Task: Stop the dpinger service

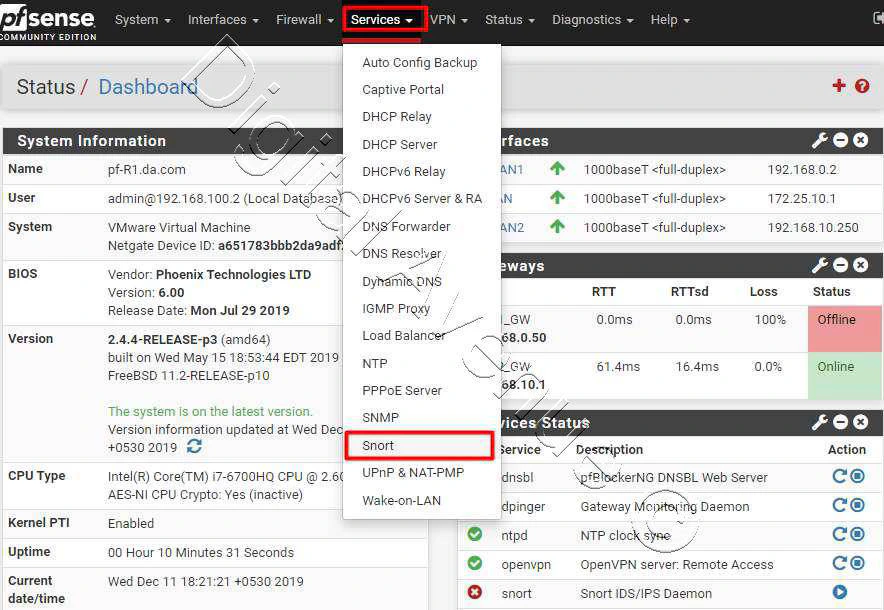Action: point(858,505)
